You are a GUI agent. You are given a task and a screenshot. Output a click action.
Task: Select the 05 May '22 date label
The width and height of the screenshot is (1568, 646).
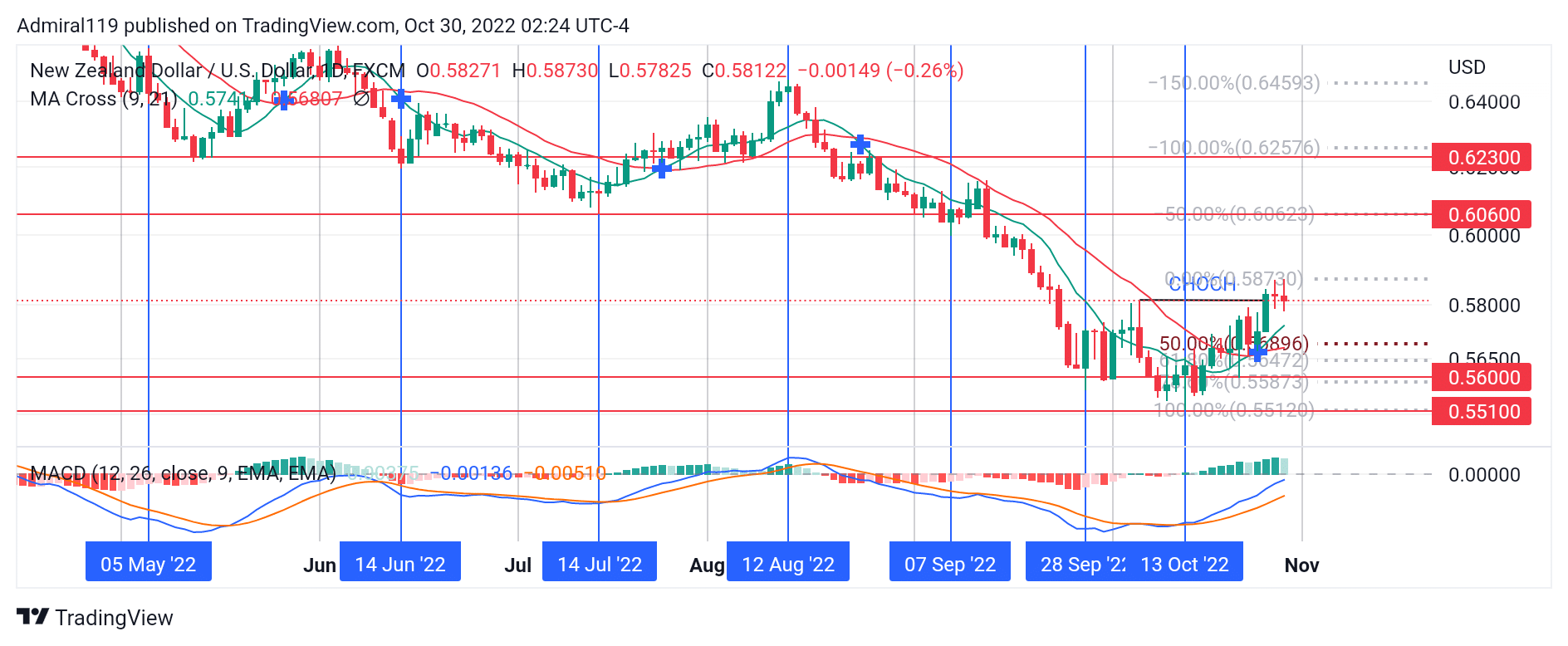149,562
